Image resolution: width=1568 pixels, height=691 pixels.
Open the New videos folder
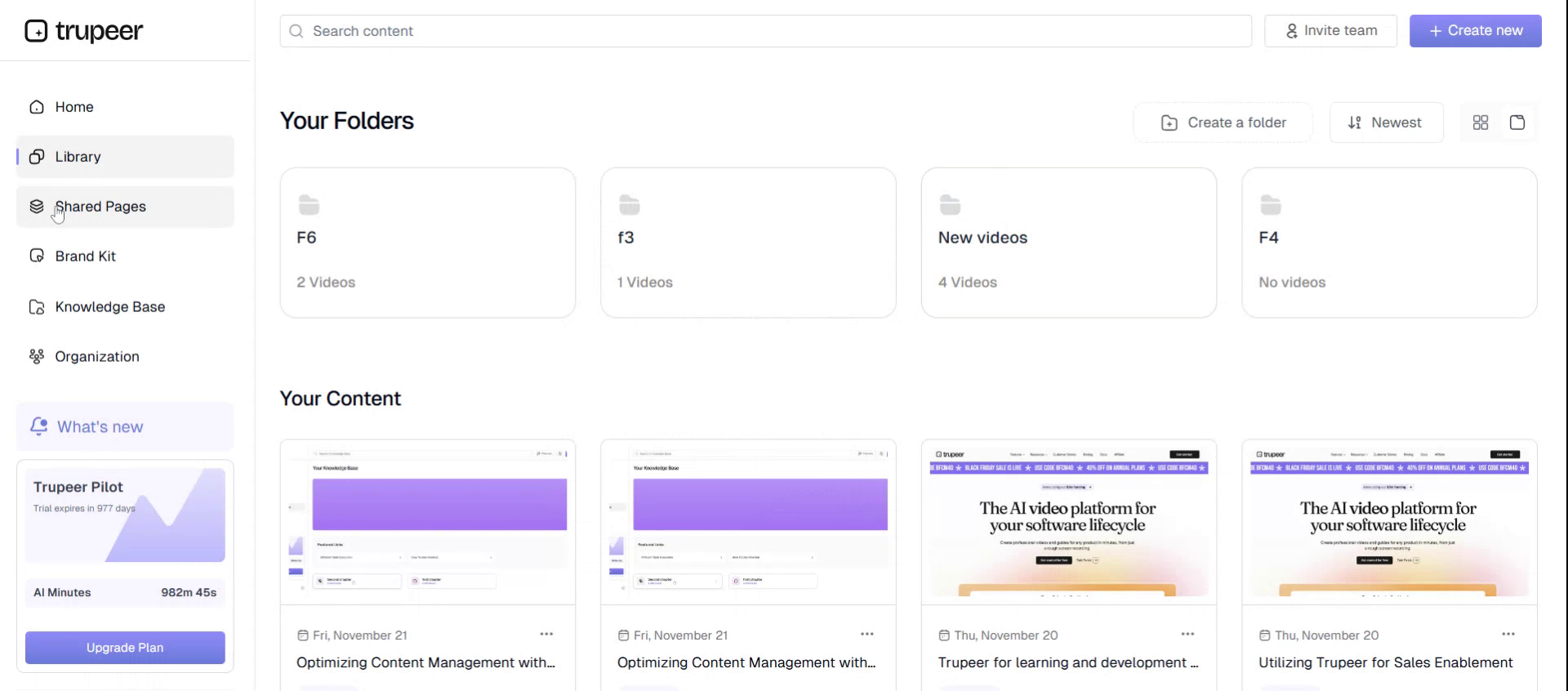(1069, 243)
